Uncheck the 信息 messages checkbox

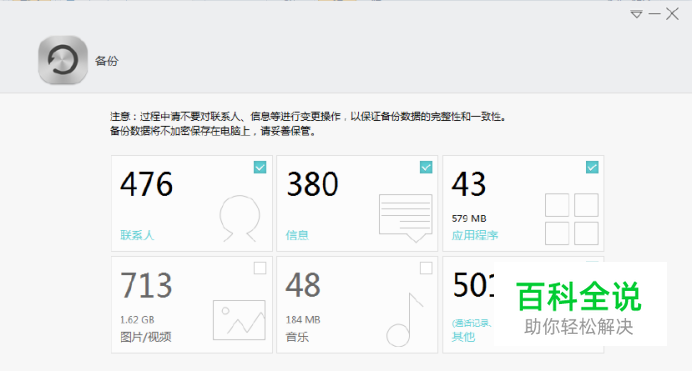426,167
